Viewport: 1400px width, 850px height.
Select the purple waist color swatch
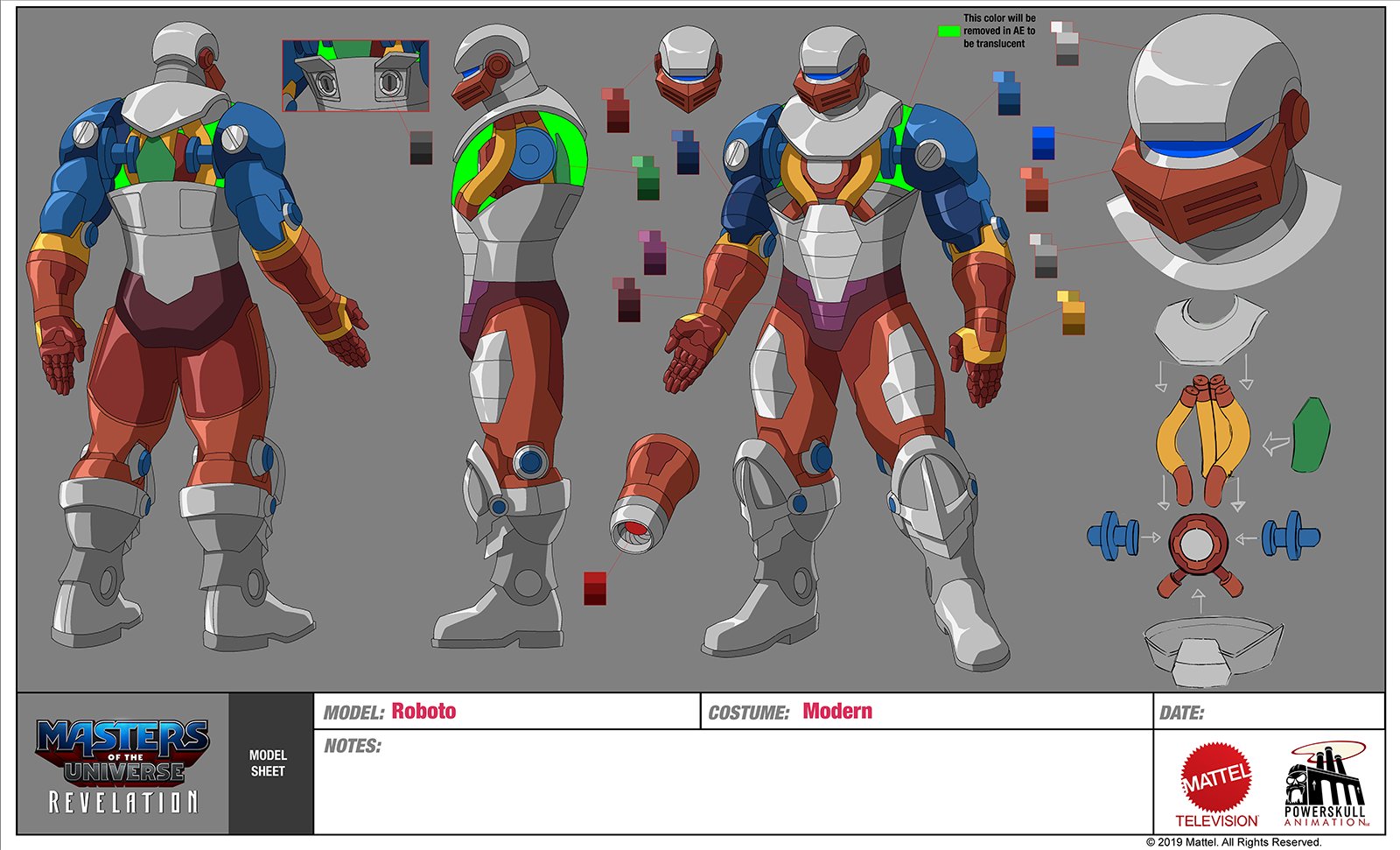[x=653, y=252]
